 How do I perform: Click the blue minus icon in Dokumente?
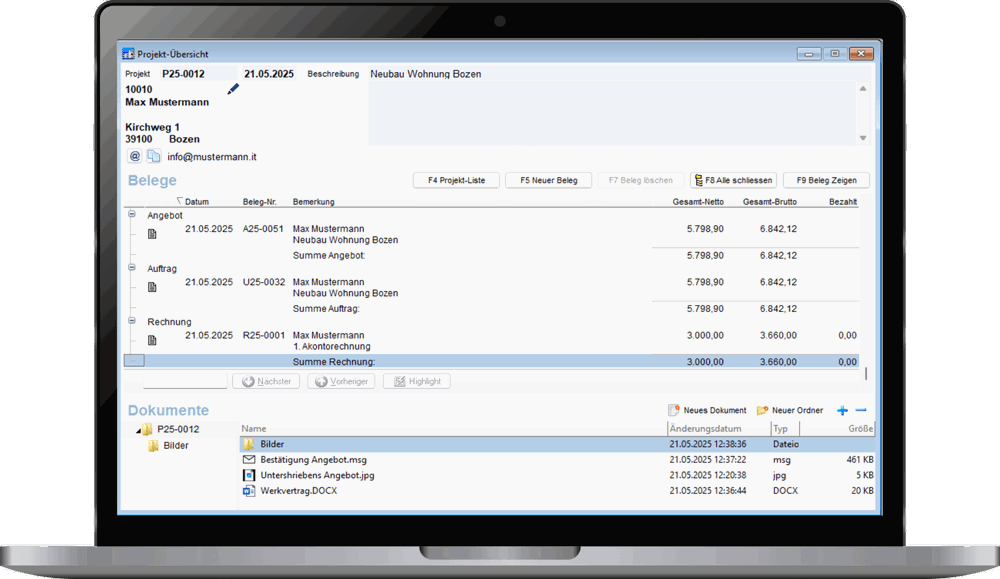[x=861, y=410]
